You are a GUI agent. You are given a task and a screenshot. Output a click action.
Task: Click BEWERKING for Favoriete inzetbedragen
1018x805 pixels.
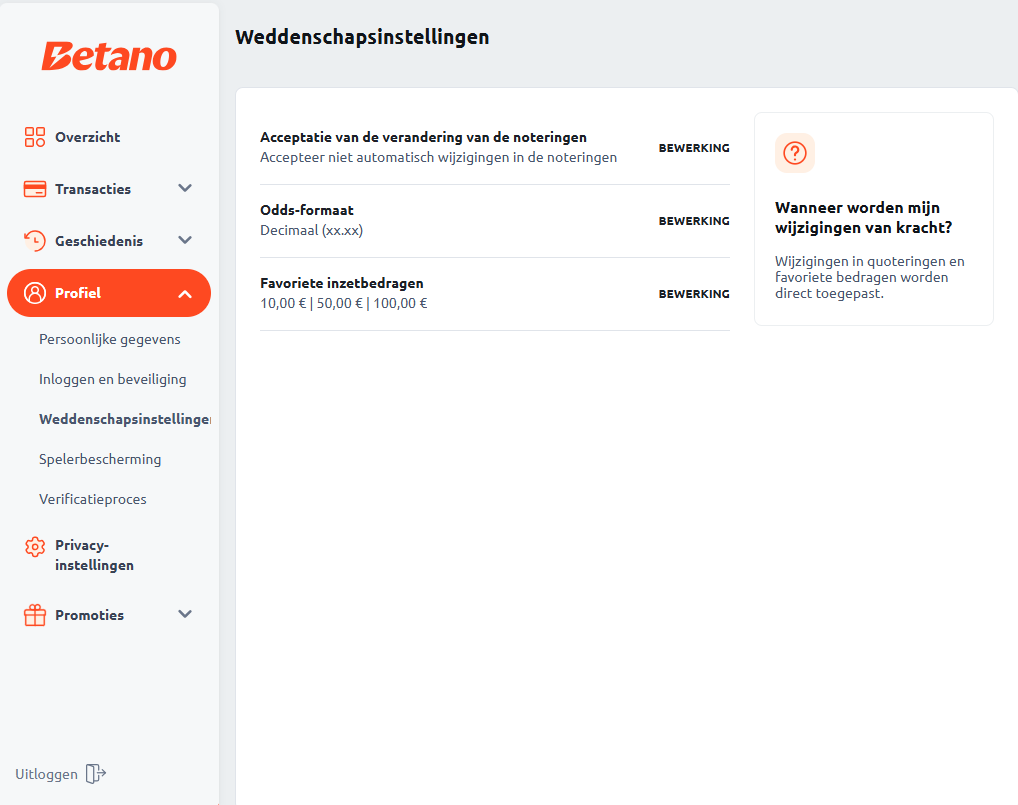694,294
